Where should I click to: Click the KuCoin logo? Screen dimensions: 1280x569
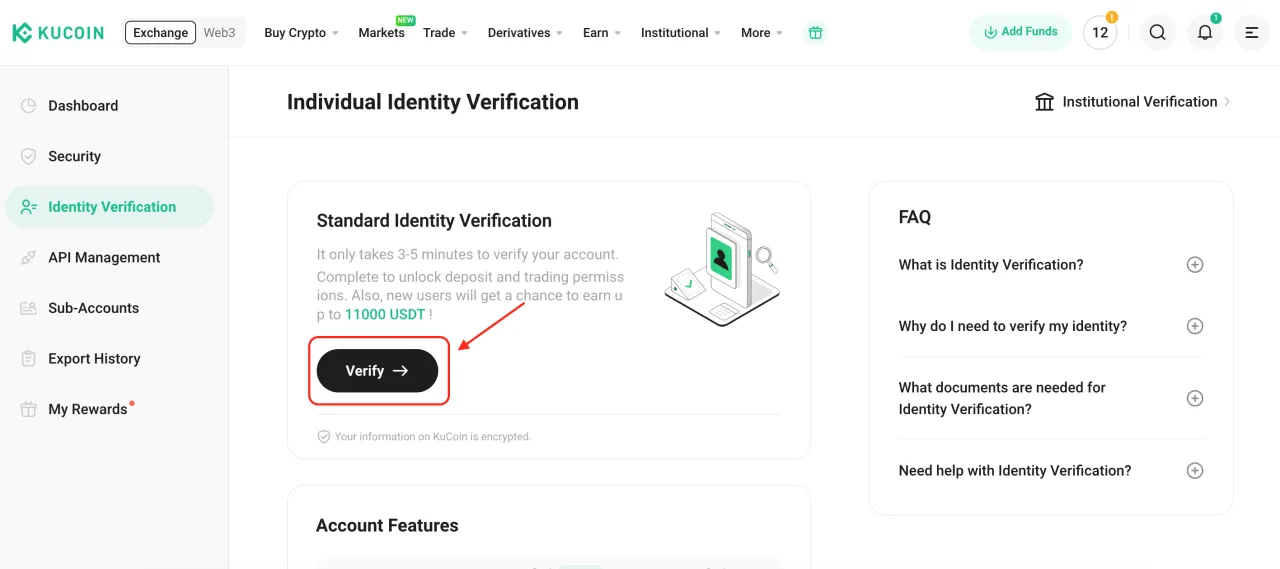pyautogui.click(x=58, y=33)
